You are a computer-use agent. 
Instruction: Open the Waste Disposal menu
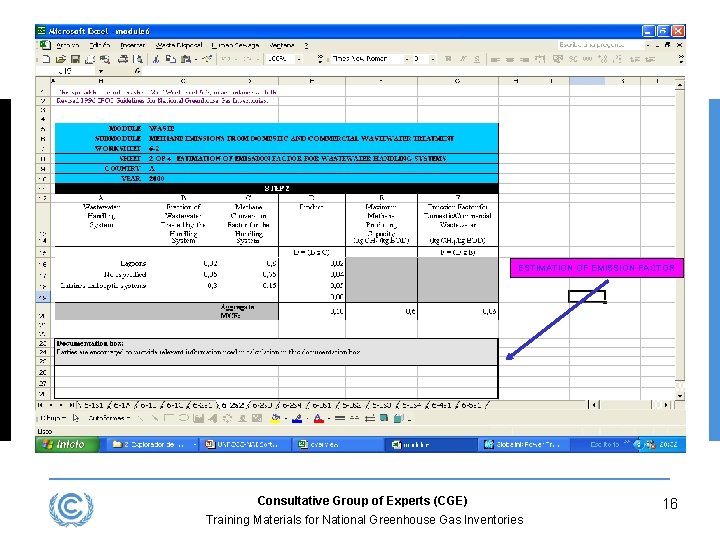point(179,45)
